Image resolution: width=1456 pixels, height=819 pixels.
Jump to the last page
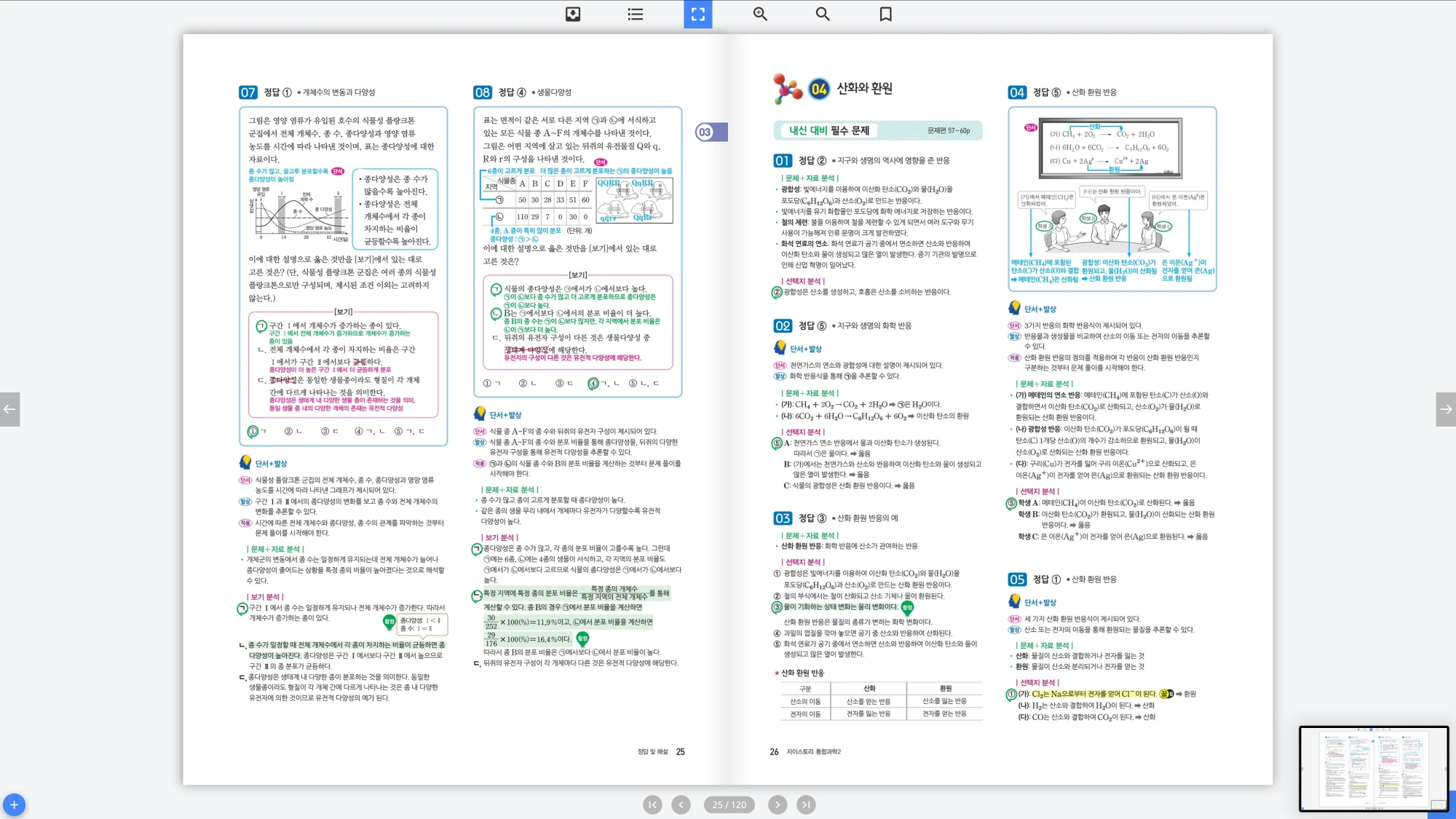805,804
